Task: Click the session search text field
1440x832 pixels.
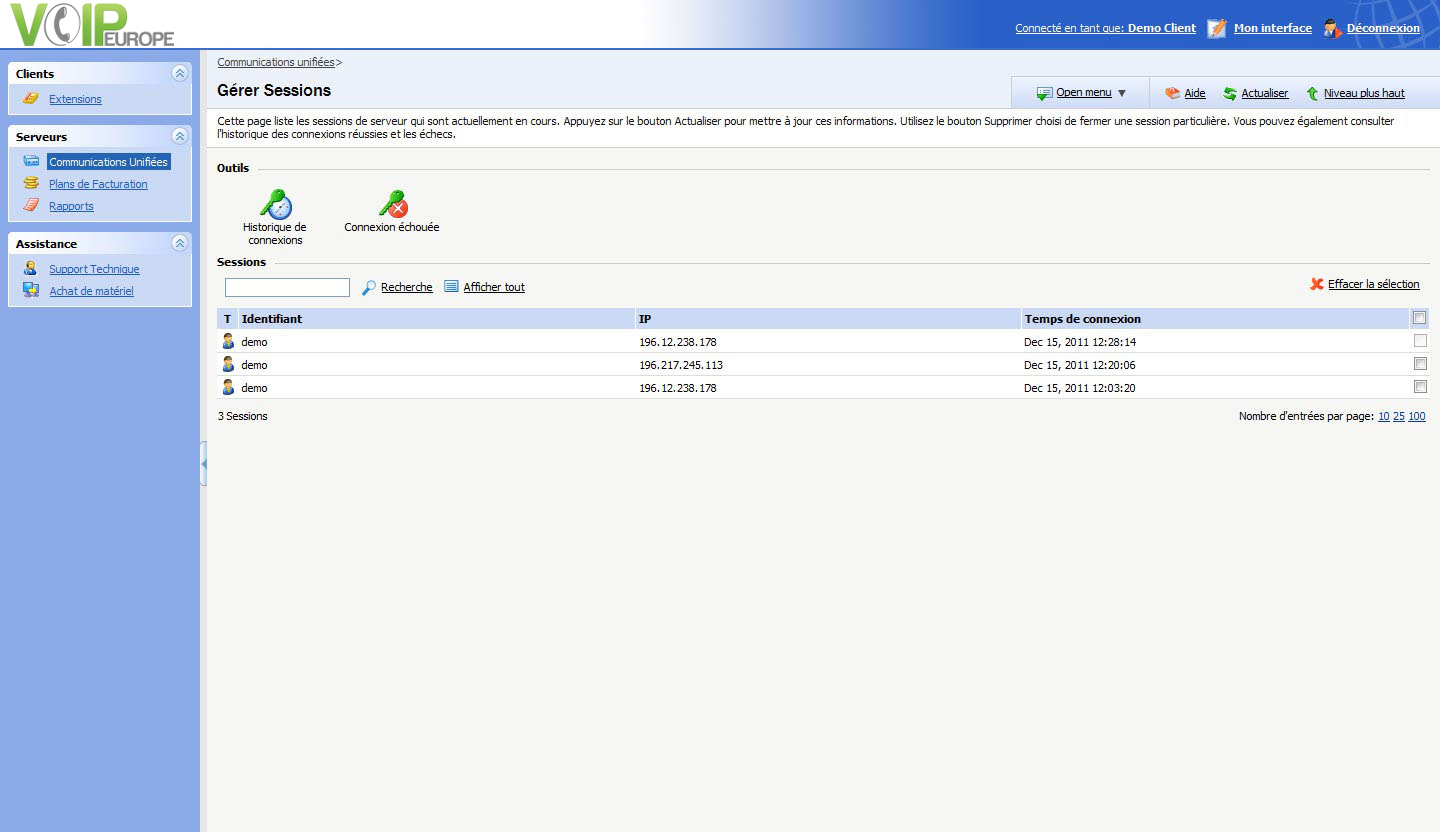Action: (287, 288)
